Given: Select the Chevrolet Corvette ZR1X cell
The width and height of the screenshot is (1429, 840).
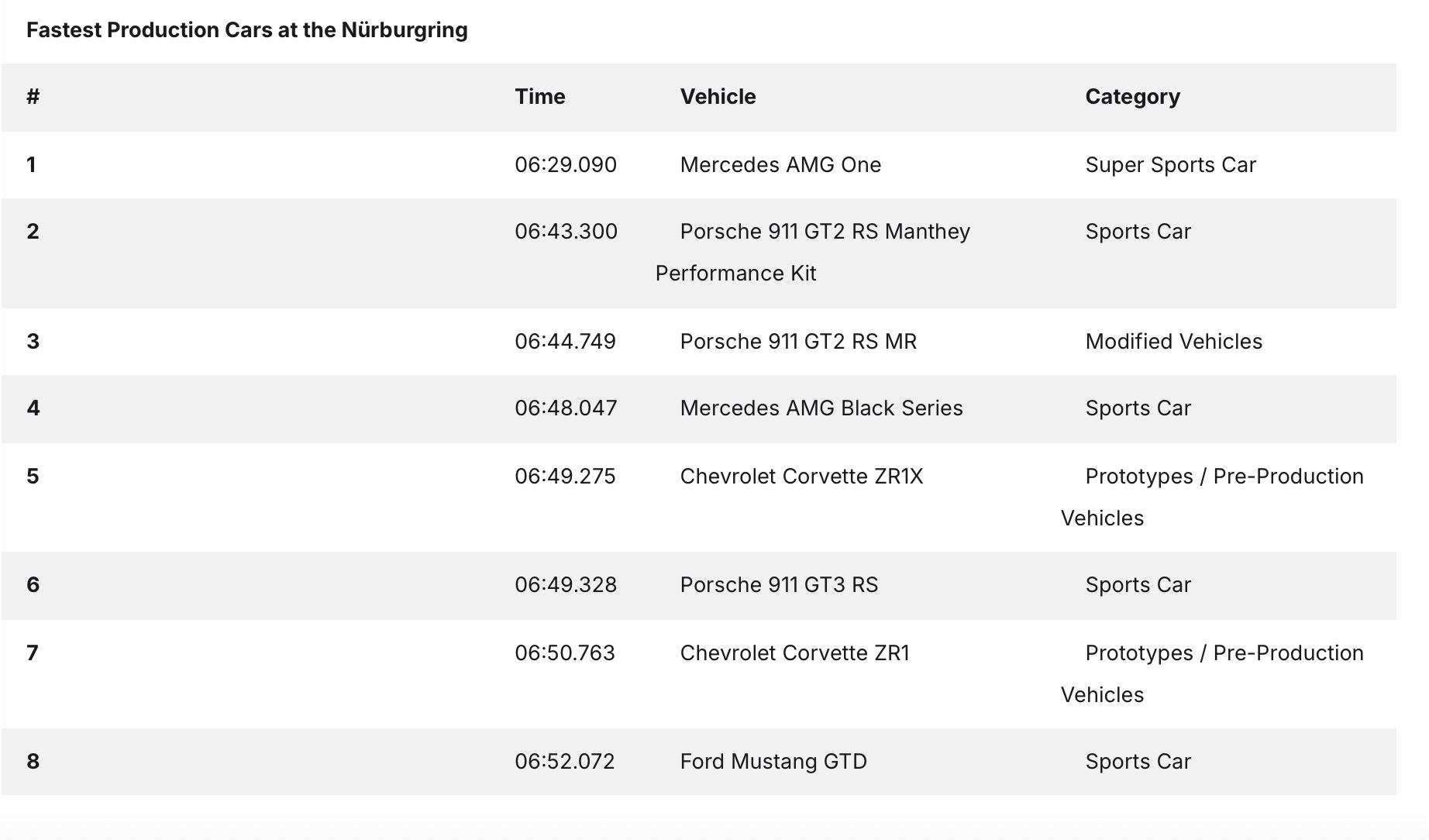Looking at the screenshot, I should (x=801, y=477).
